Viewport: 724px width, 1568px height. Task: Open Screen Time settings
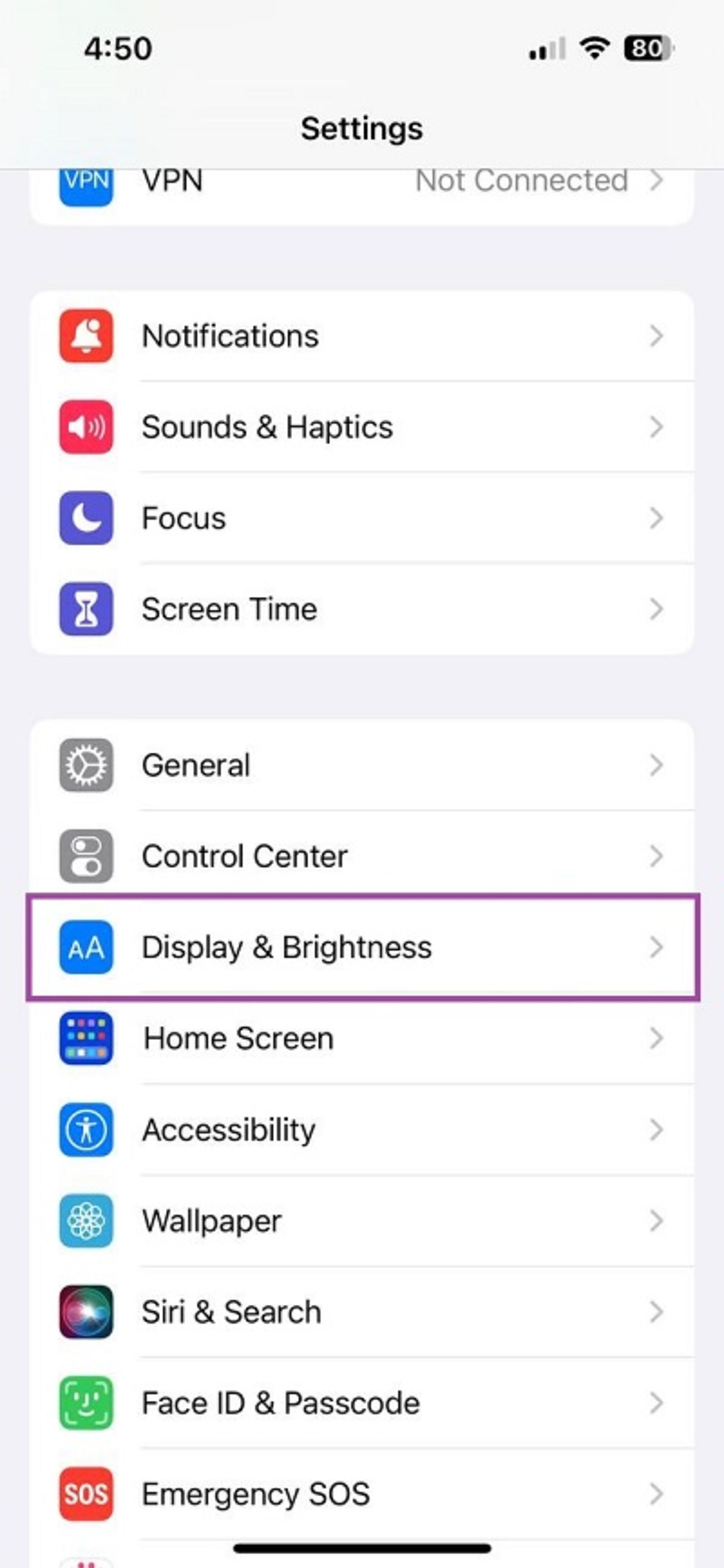point(362,609)
